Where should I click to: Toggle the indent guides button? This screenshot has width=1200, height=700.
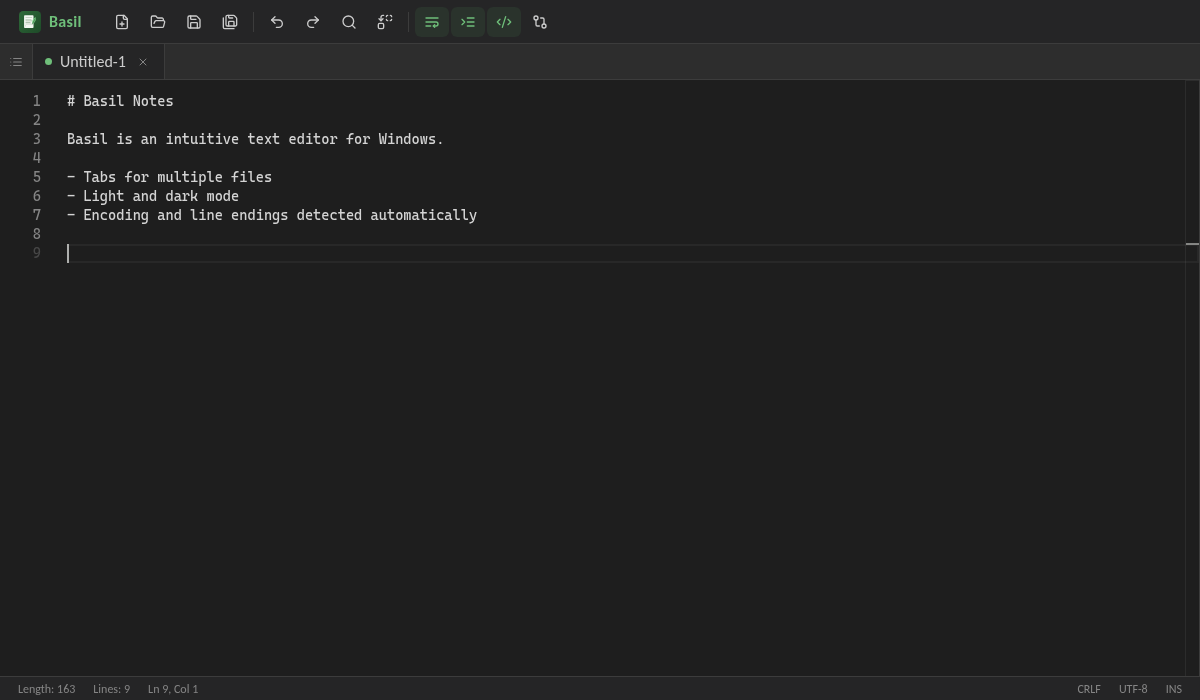468,22
